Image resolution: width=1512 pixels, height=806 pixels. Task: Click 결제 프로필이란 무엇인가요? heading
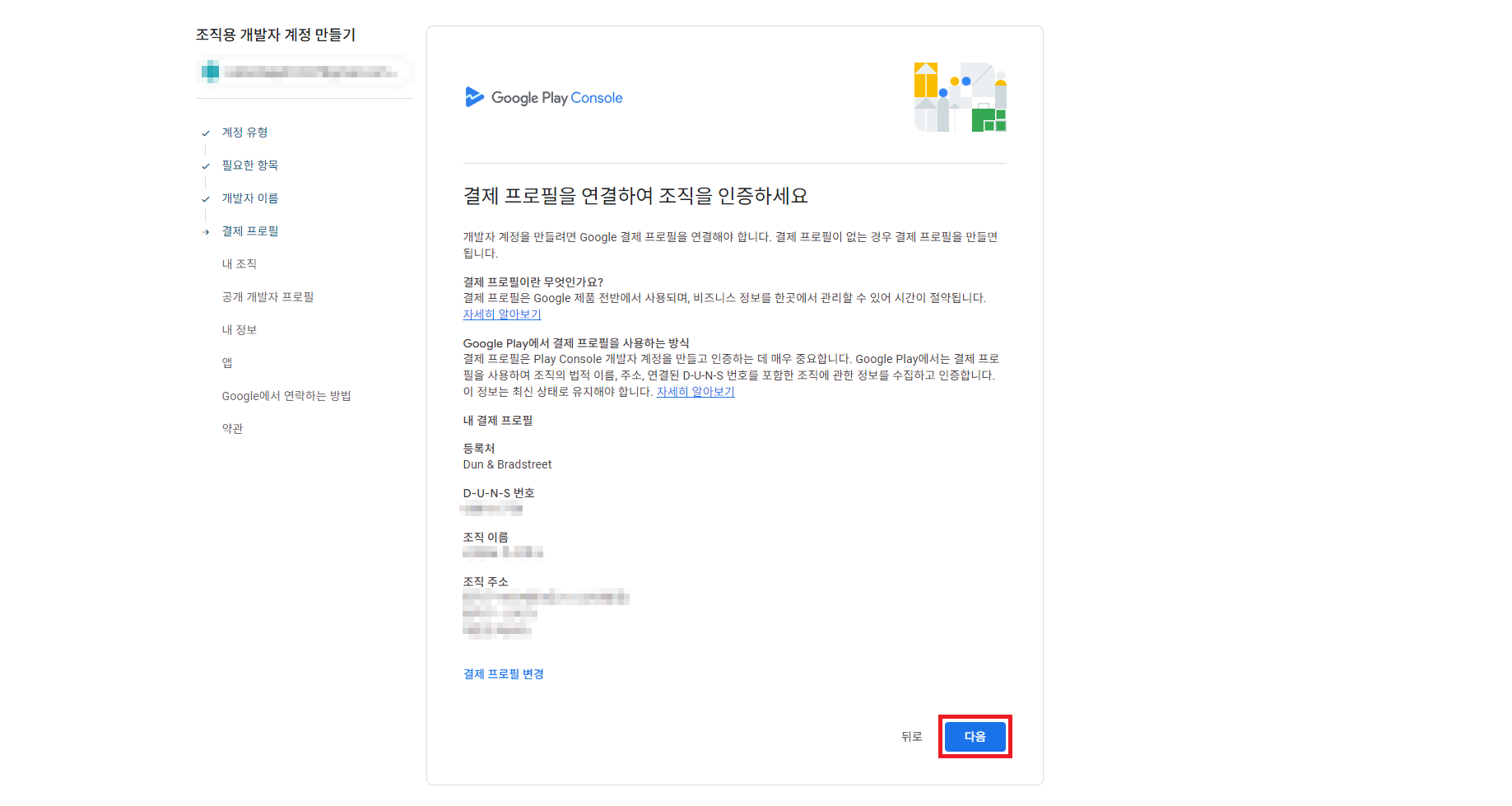pyautogui.click(x=533, y=282)
